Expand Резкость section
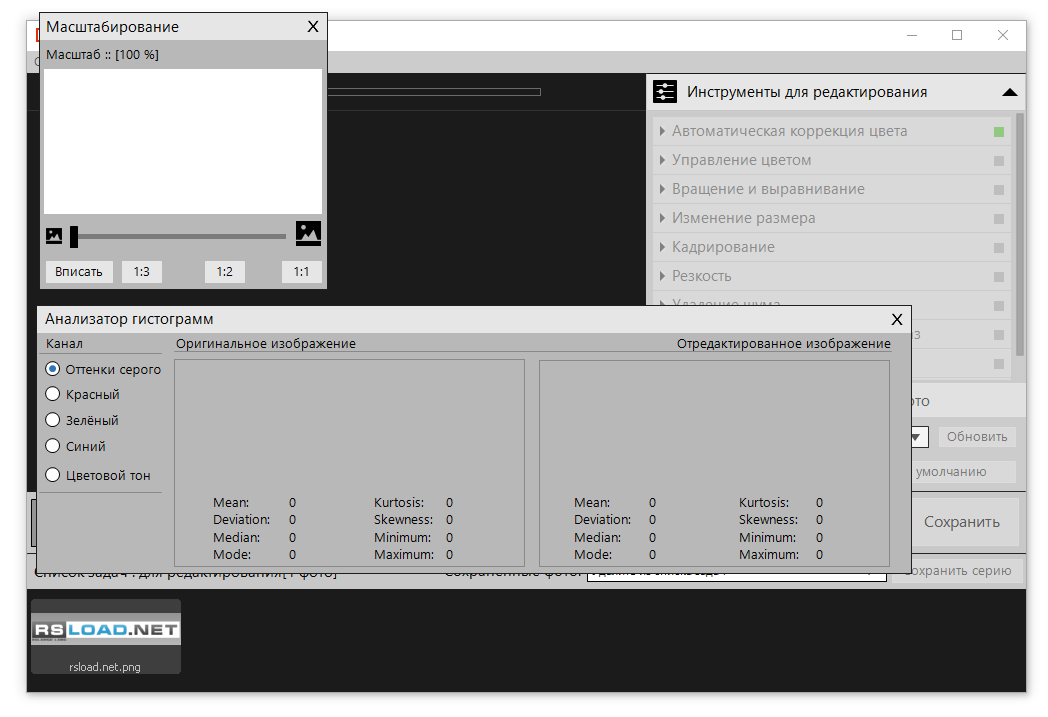Viewport: 1048px width, 717px height. [x=662, y=276]
